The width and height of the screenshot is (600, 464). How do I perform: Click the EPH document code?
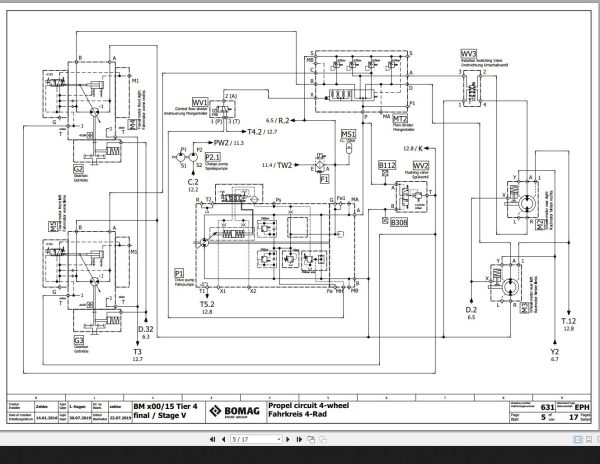582,408
